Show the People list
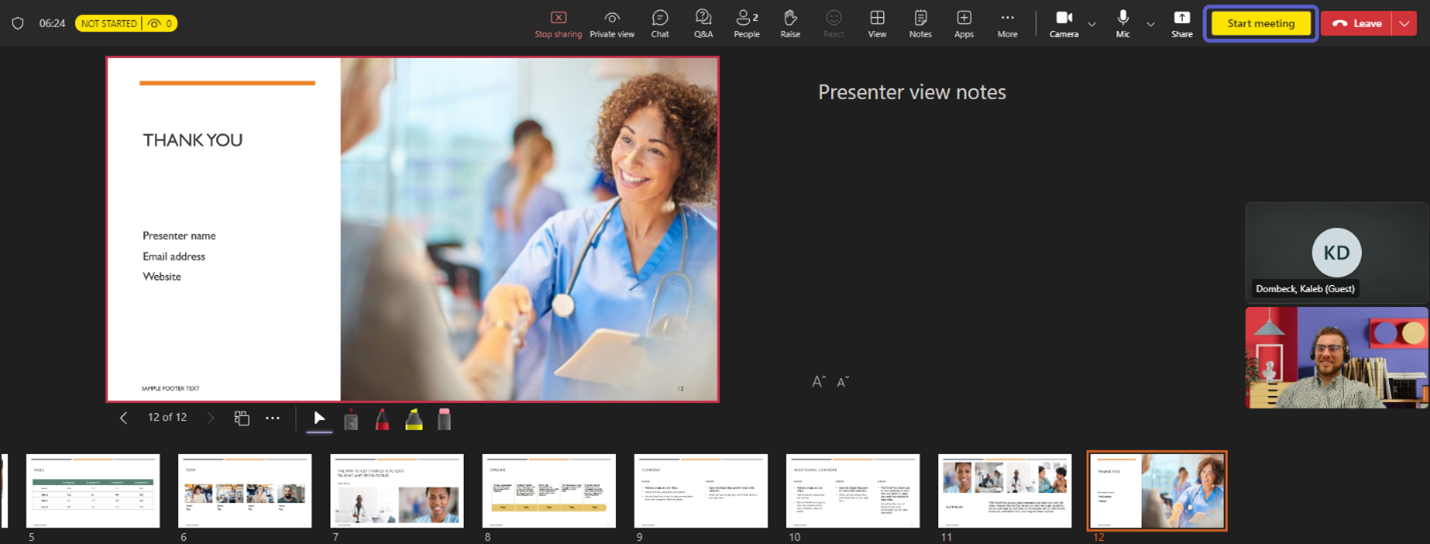The width and height of the screenshot is (1430, 544). [x=746, y=24]
